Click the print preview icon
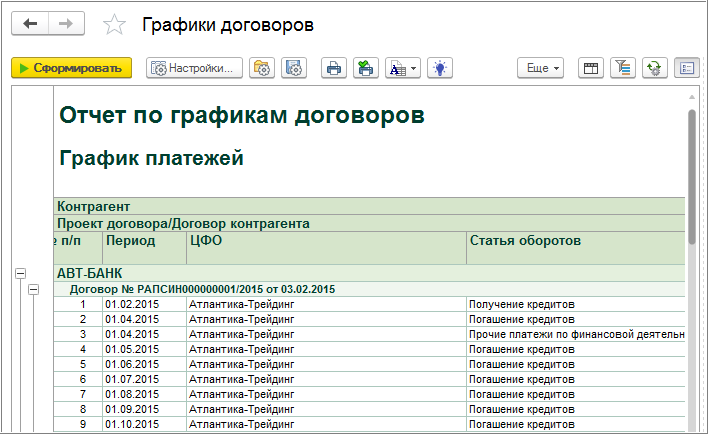 pos(366,68)
